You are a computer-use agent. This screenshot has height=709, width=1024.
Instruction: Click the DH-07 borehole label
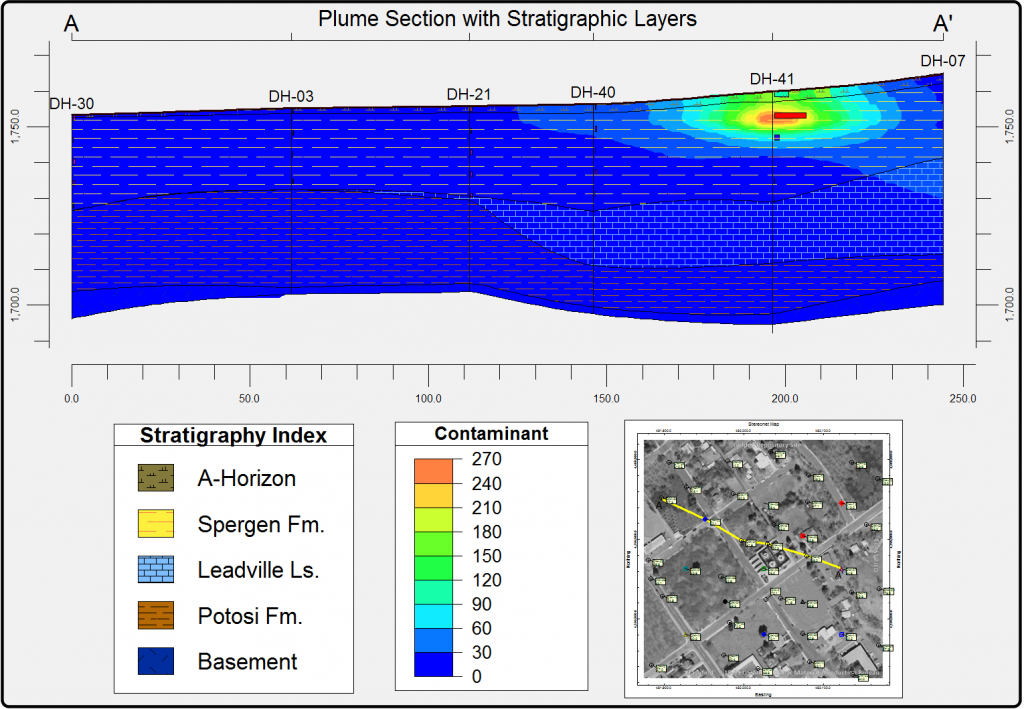click(943, 61)
